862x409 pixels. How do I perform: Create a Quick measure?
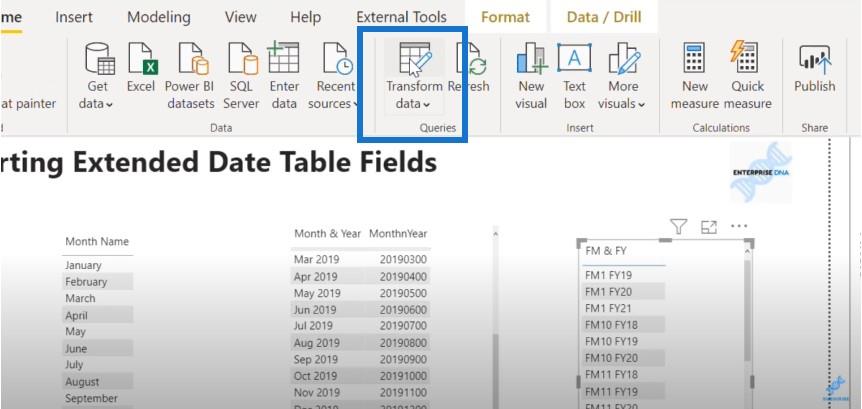747,76
